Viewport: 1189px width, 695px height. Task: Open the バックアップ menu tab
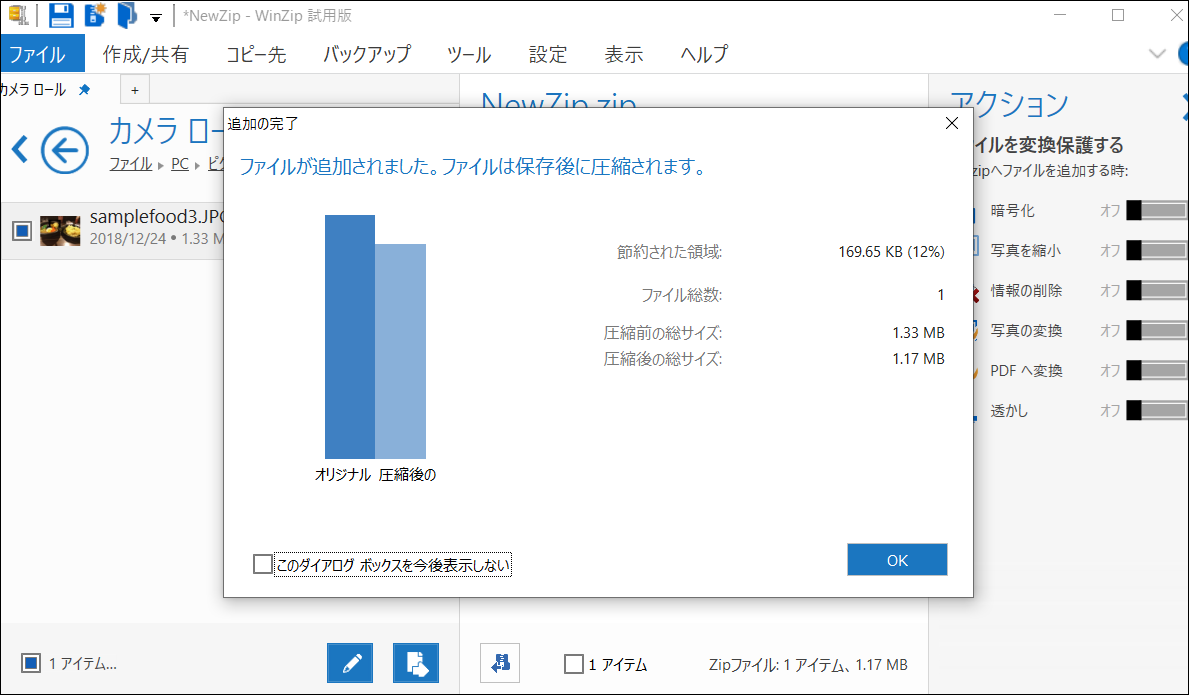click(x=365, y=55)
